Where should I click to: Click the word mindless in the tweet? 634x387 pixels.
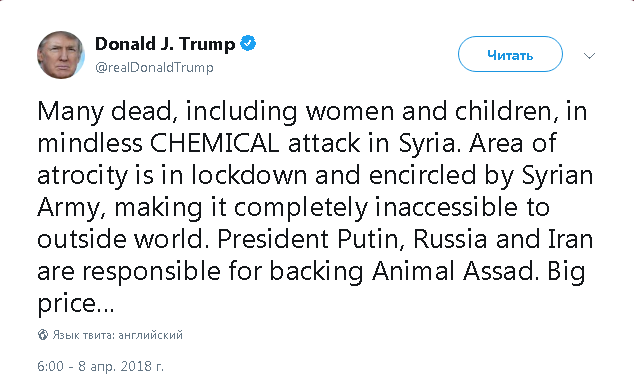click(x=90, y=143)
